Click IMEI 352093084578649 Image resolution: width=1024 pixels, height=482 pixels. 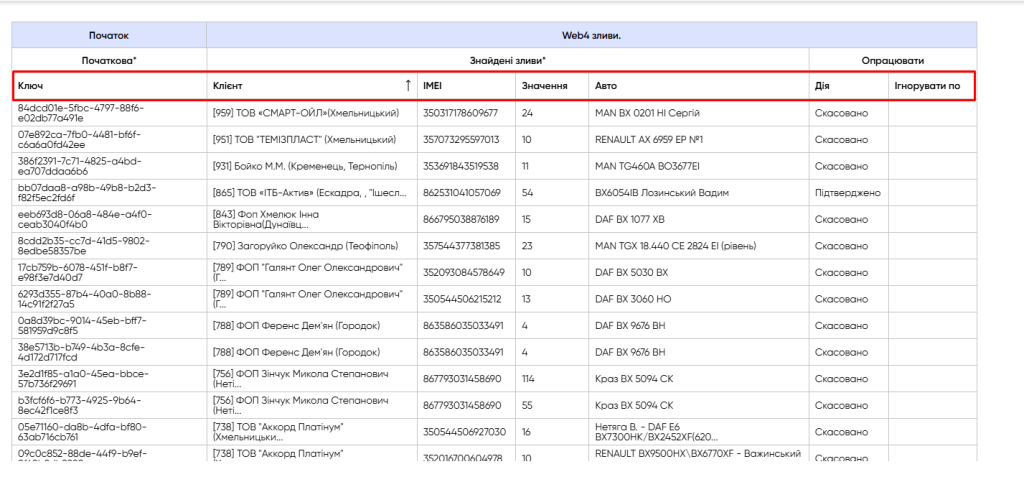point(464,272)
